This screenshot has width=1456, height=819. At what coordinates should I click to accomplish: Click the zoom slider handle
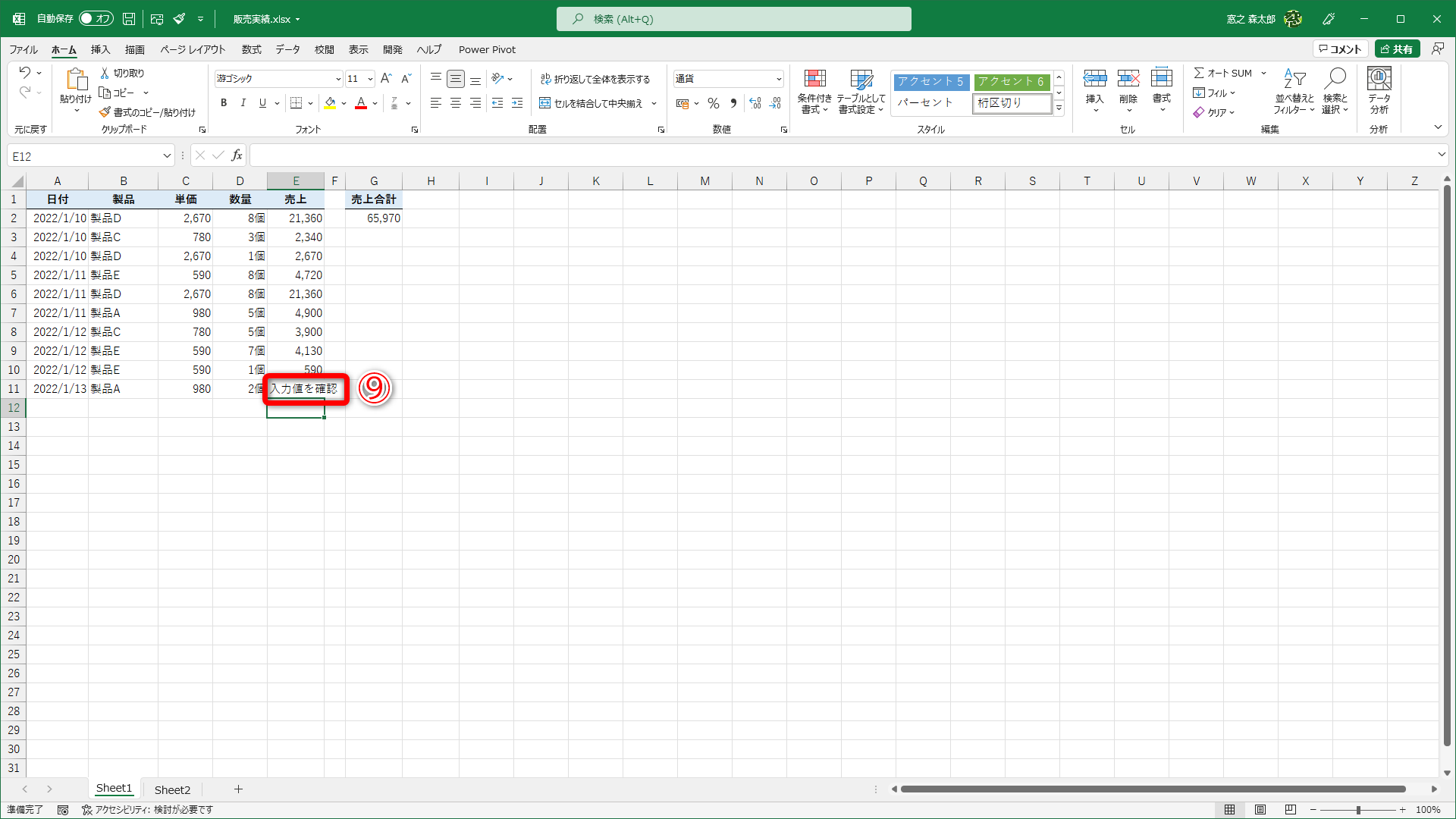(x=1357, y=810)
